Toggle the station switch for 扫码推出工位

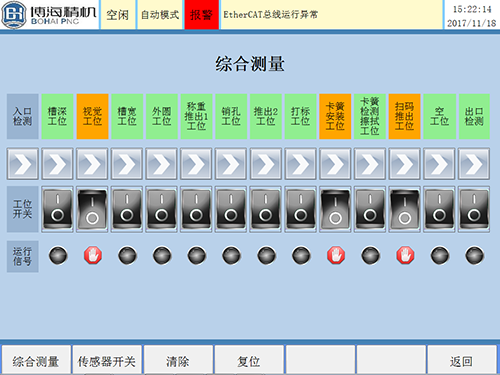pos(405,209)
